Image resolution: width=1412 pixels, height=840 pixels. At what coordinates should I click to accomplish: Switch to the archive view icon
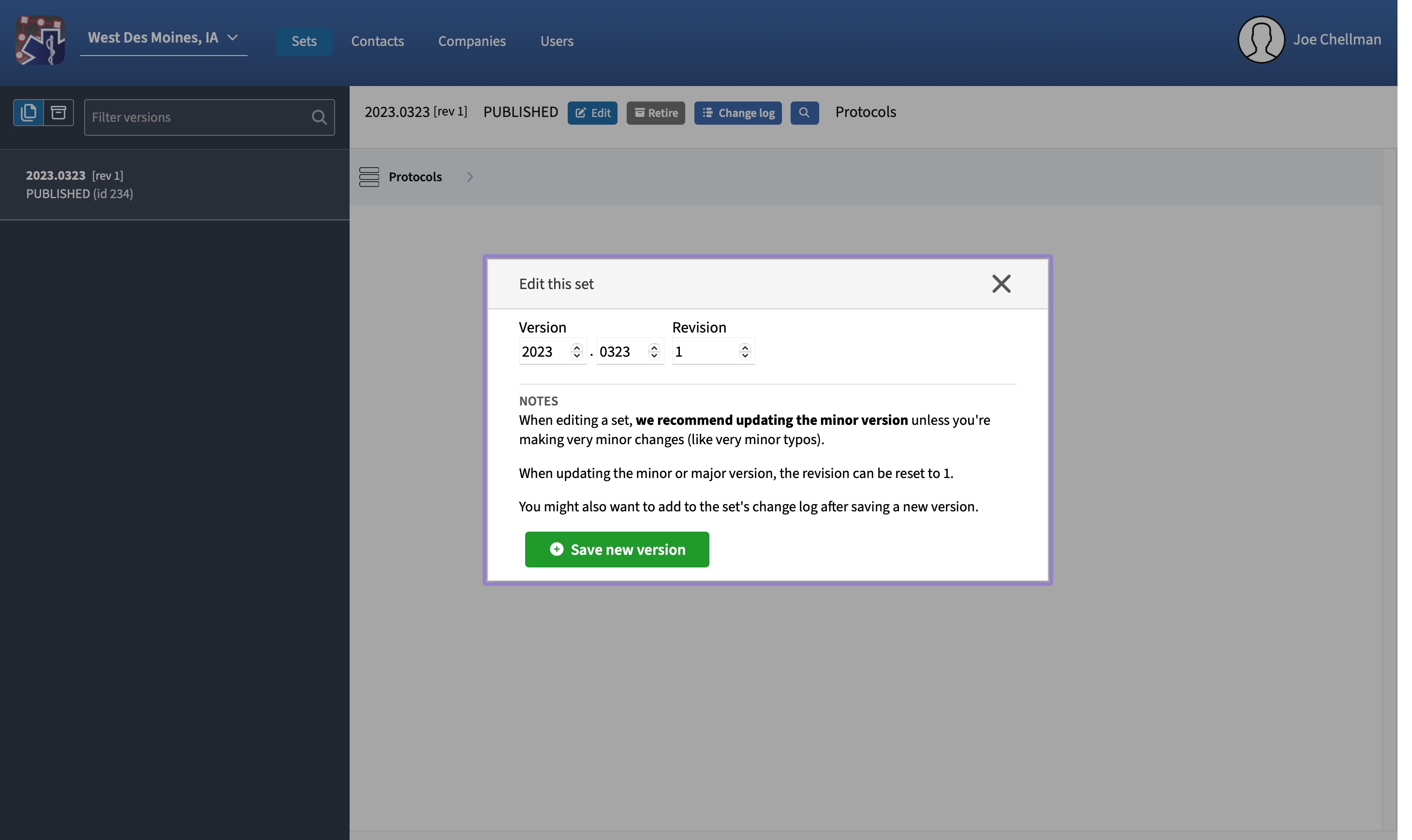(59, 112)
